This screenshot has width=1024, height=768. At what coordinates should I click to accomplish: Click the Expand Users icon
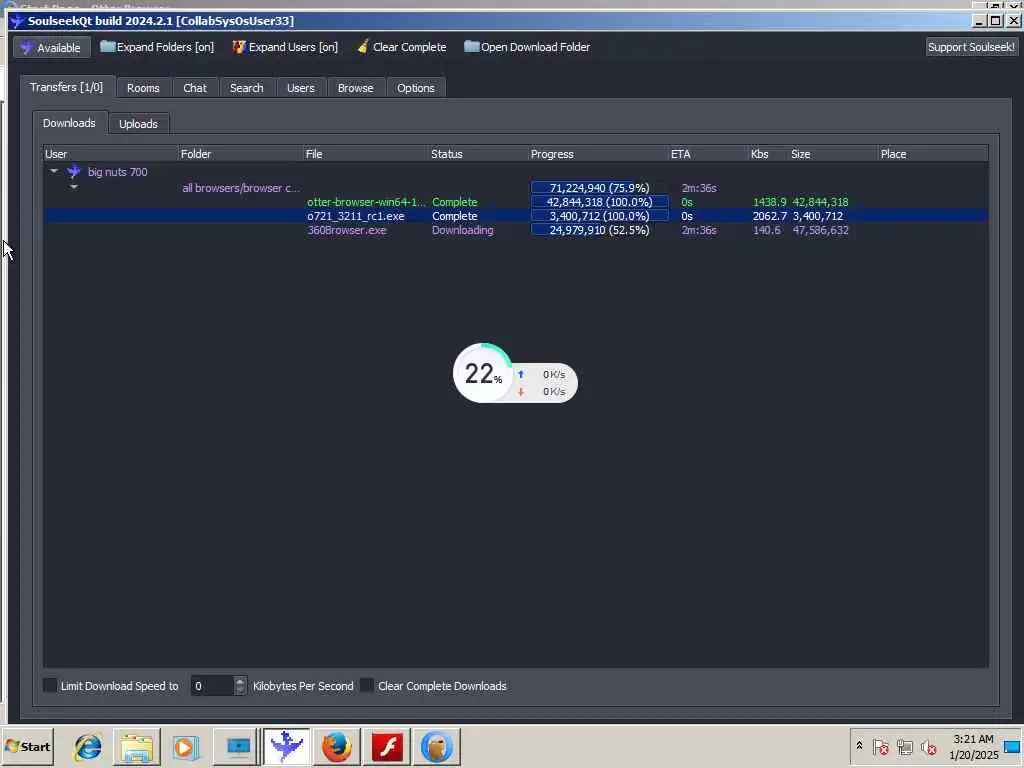coord(239,47)
